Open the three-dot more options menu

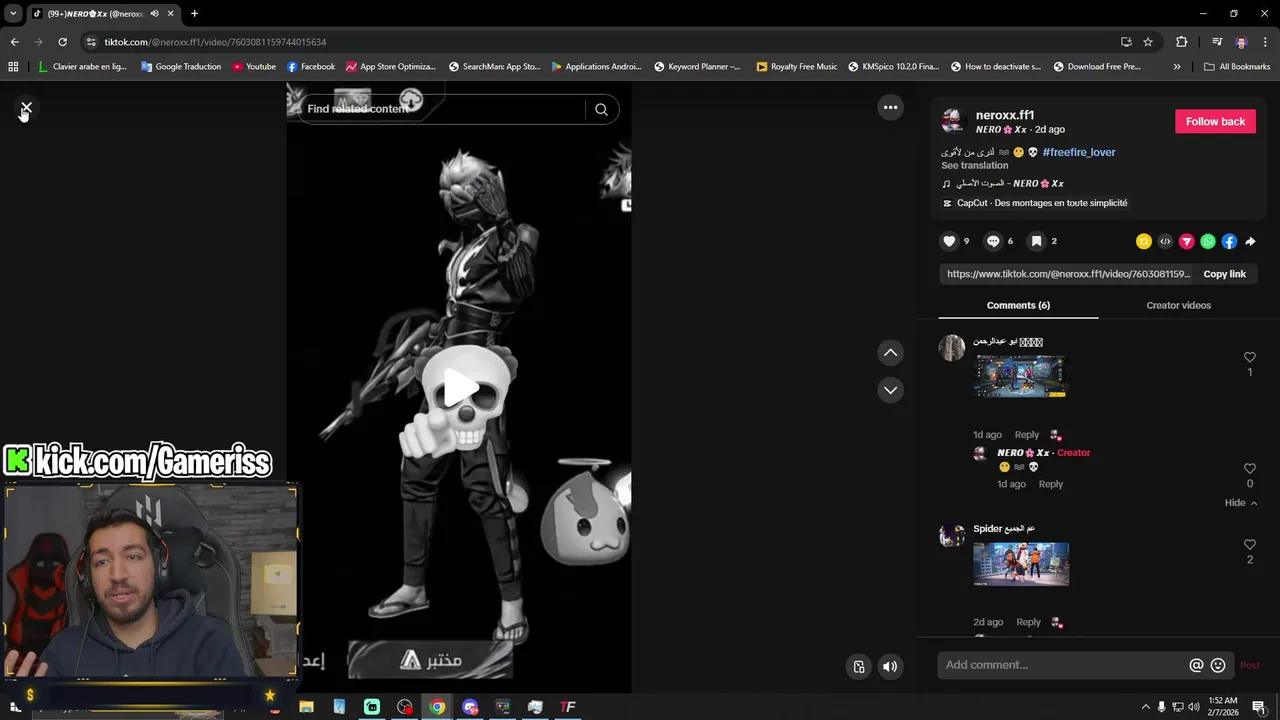tap(890, 107)
